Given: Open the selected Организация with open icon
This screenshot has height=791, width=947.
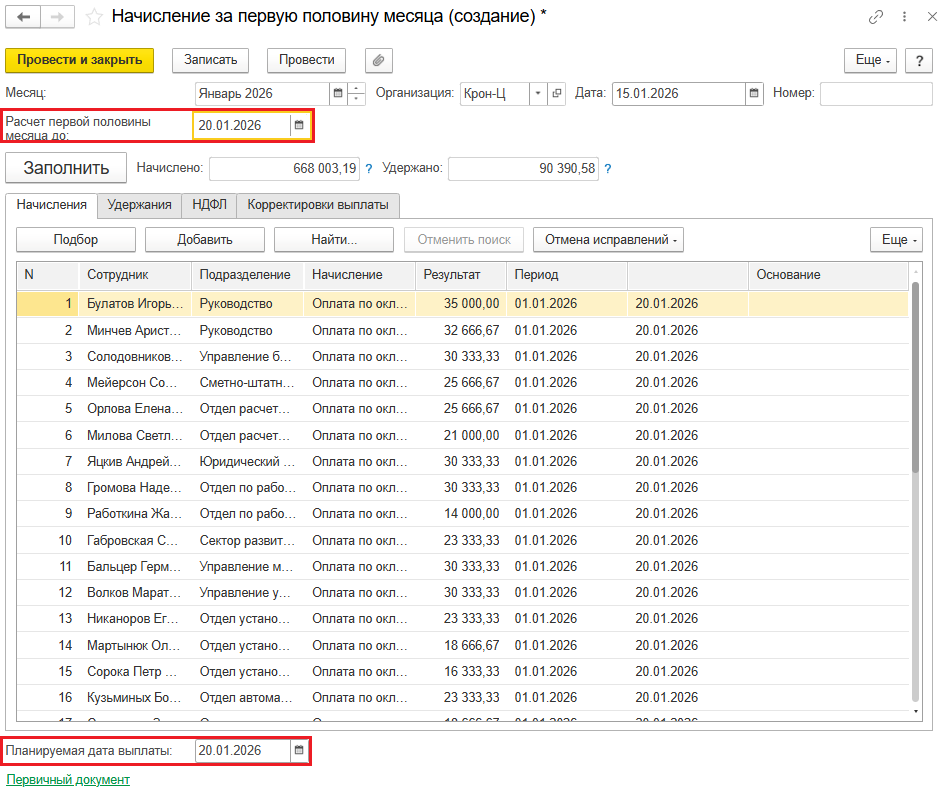Looking at the screenshot, I should point(557,93).
